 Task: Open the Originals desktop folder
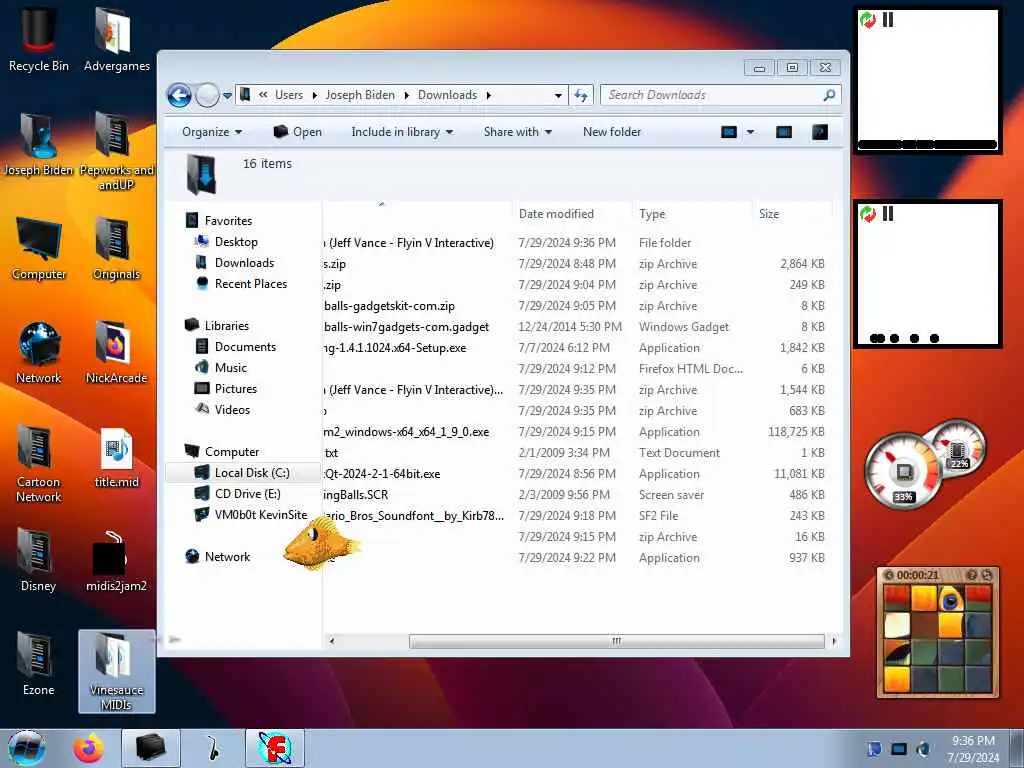pos(116,248)
